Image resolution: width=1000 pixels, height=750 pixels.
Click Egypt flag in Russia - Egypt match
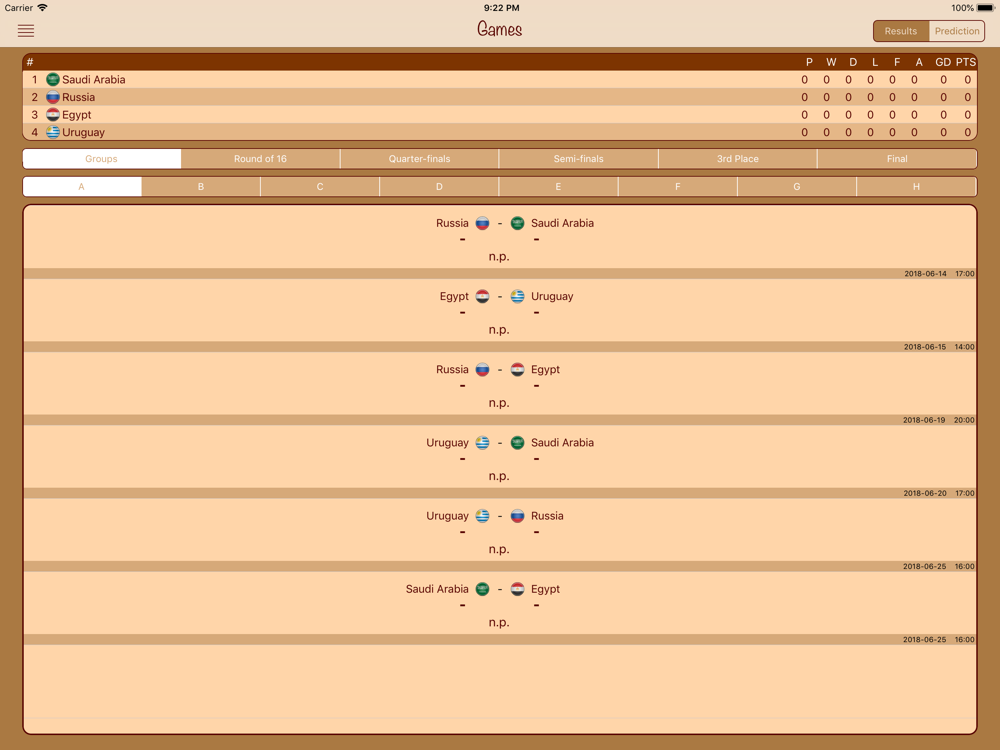517,370
